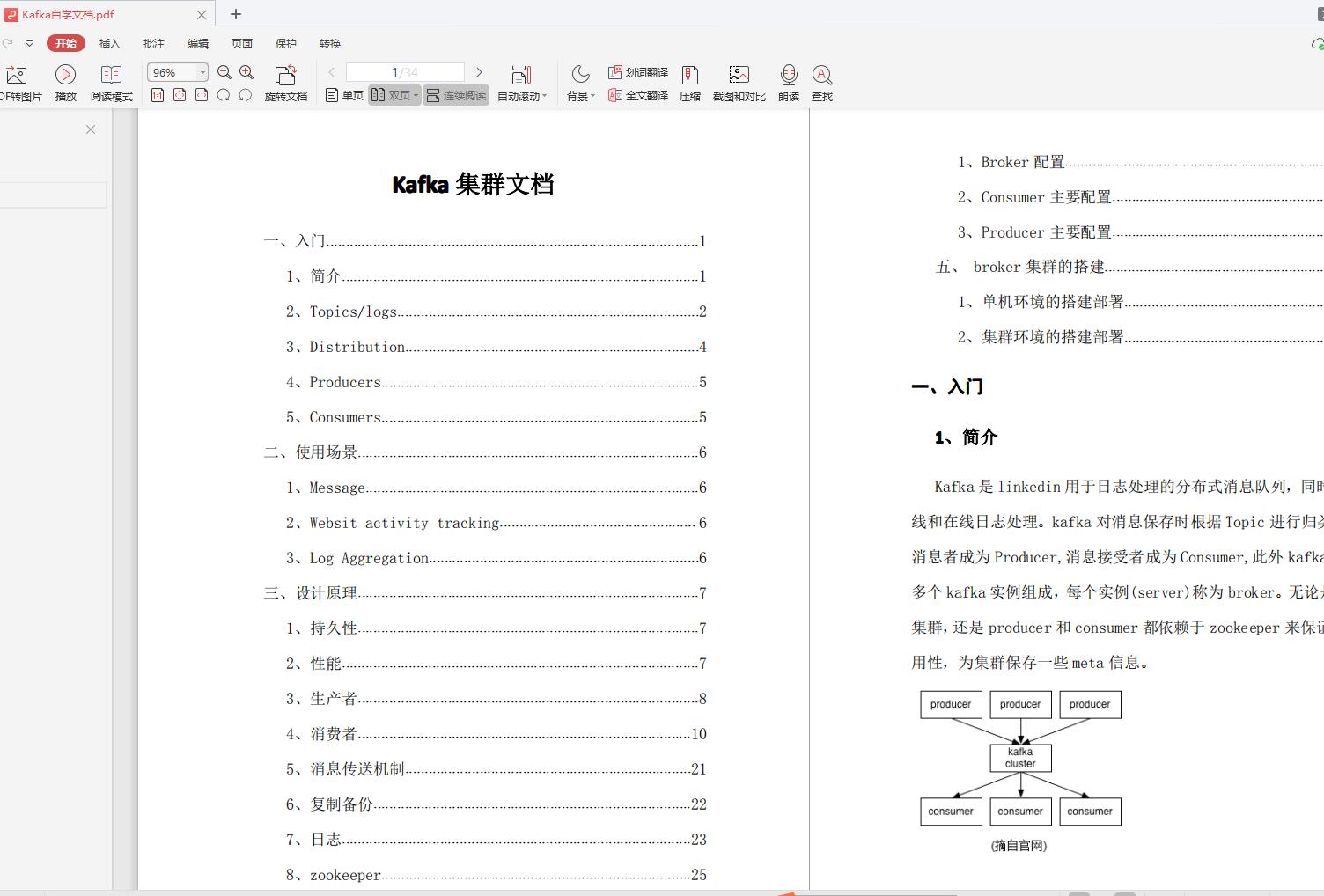Click the kafka cluster diagram box

(1020, 758)
